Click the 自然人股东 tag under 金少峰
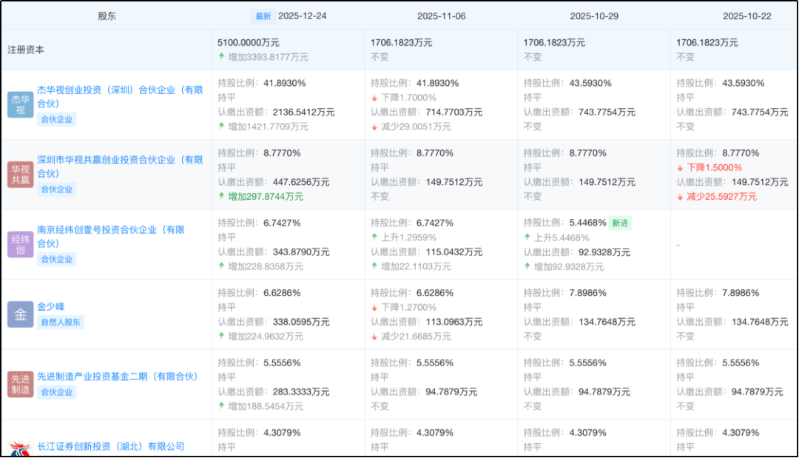 pos(60,322)
